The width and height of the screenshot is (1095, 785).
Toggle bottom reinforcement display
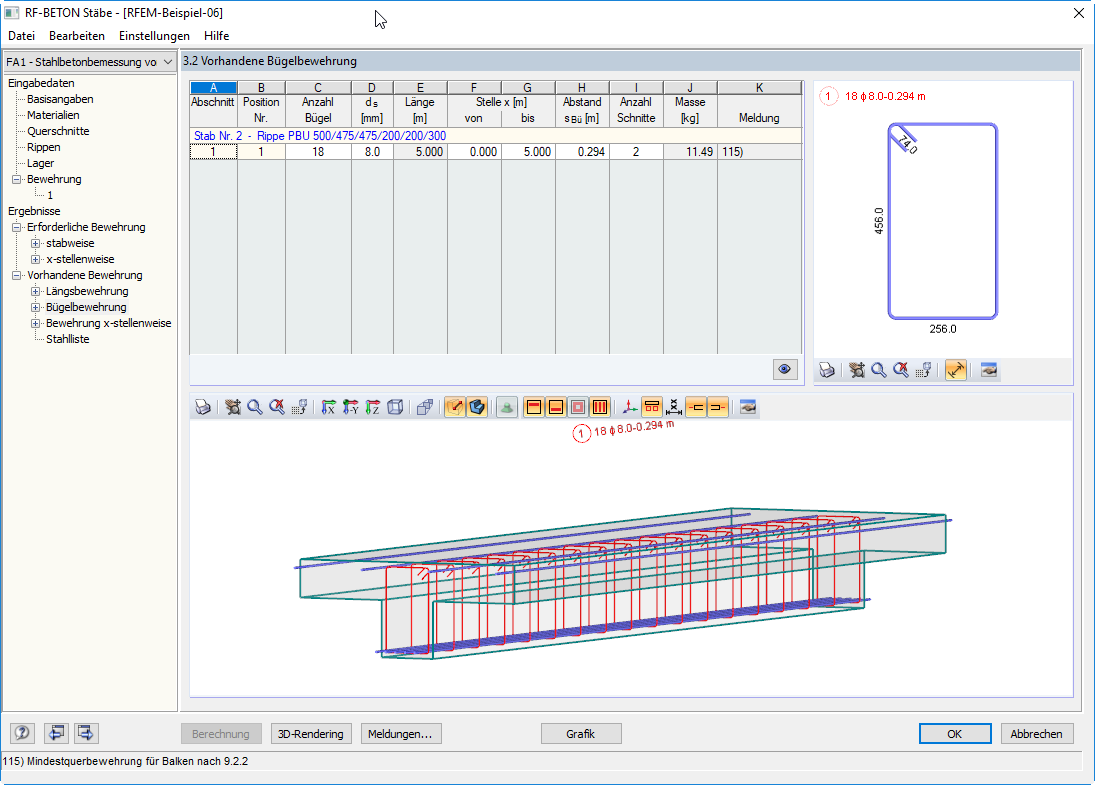[x=556, y=407]
